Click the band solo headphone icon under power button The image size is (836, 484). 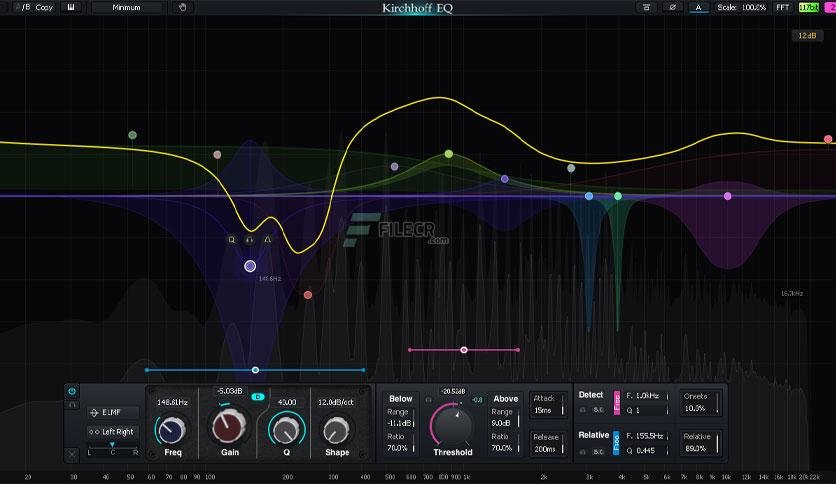72,406
